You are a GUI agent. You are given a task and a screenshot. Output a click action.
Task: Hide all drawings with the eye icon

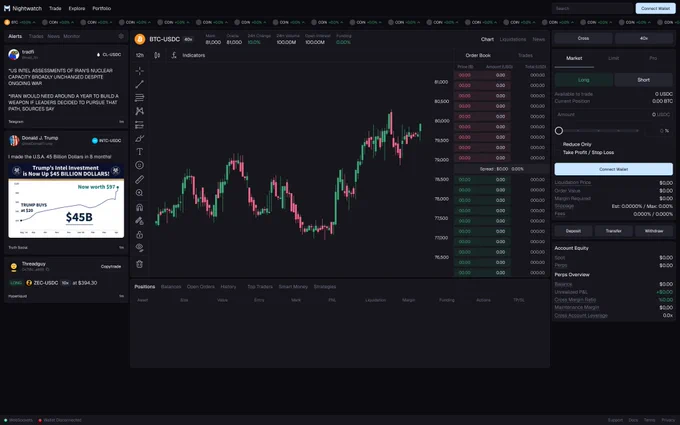click(139, 248)
